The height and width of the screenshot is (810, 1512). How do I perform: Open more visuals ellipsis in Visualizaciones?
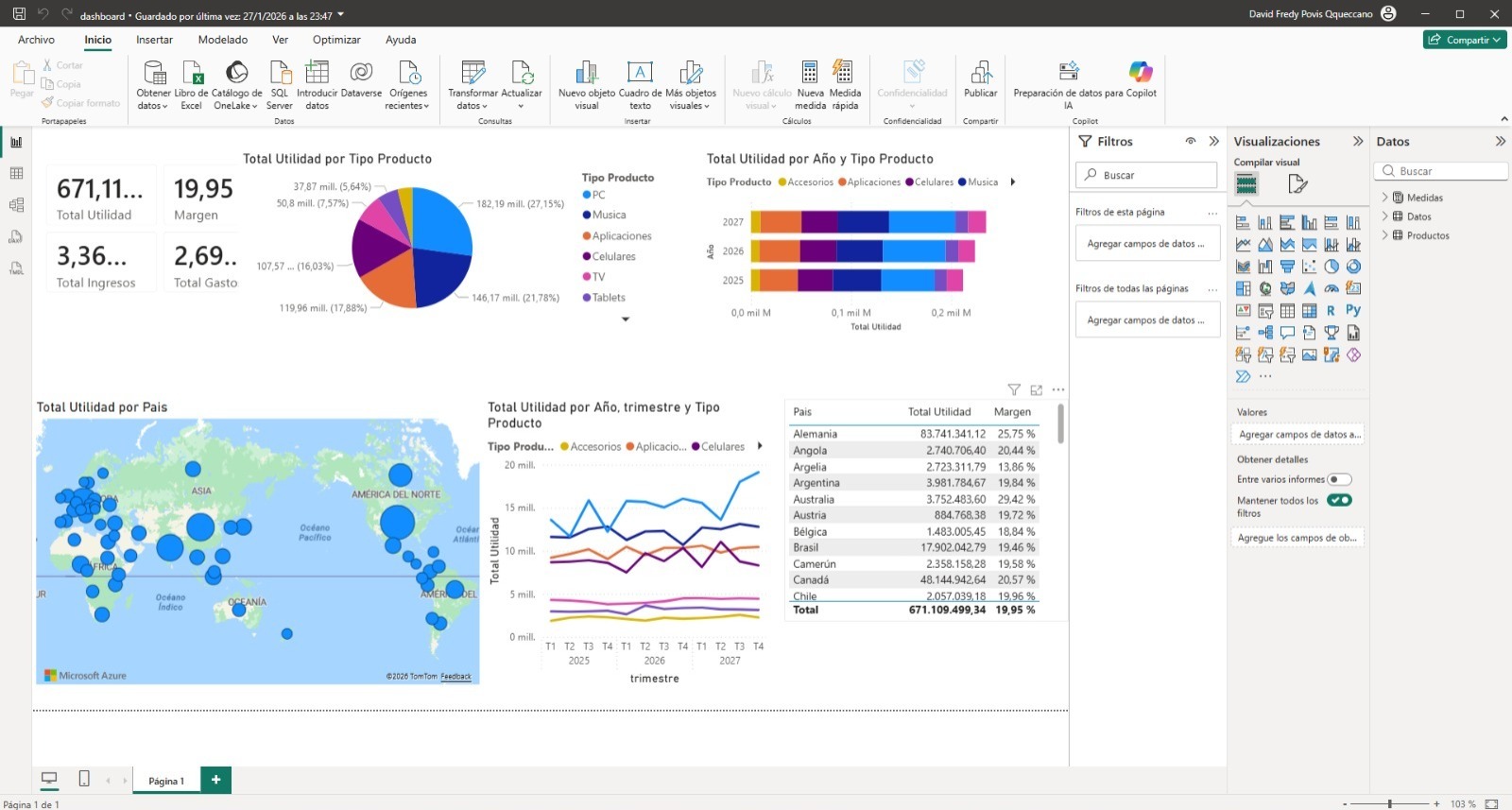pos(1265,376)
